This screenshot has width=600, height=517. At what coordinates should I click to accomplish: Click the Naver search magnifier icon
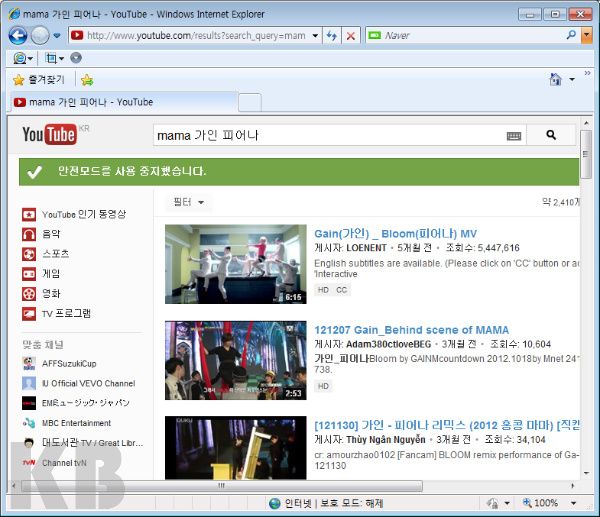tap(571, 35)
